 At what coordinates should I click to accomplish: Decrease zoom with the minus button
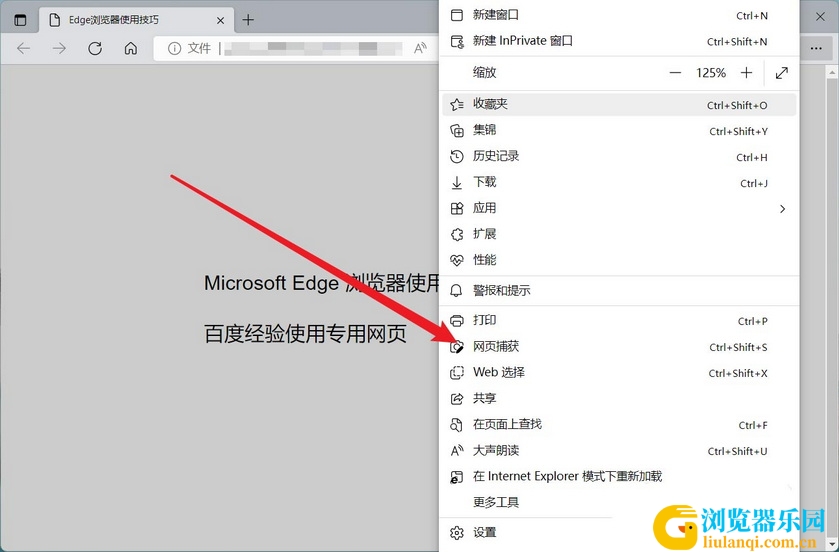click(x=675, y=73)
